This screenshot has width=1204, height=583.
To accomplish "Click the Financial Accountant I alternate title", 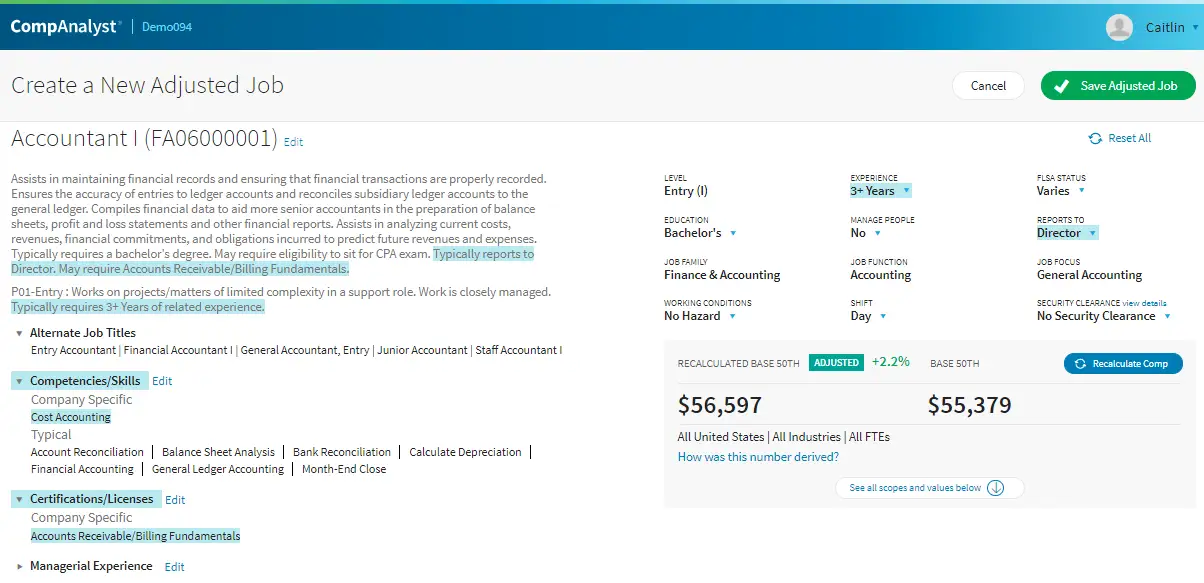I will point(178,350).
